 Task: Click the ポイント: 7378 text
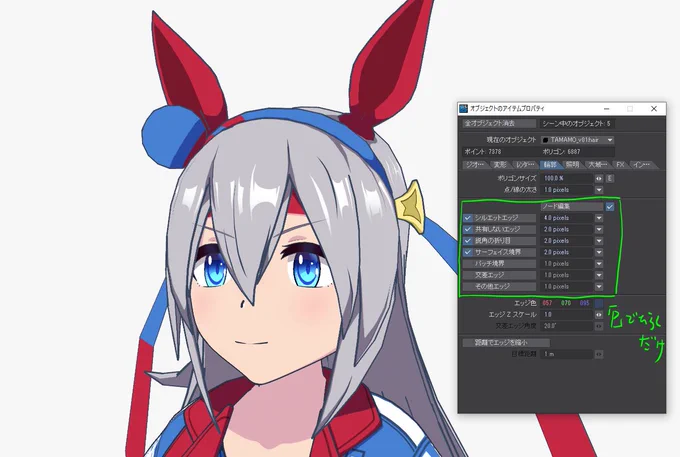coord(483,152)
